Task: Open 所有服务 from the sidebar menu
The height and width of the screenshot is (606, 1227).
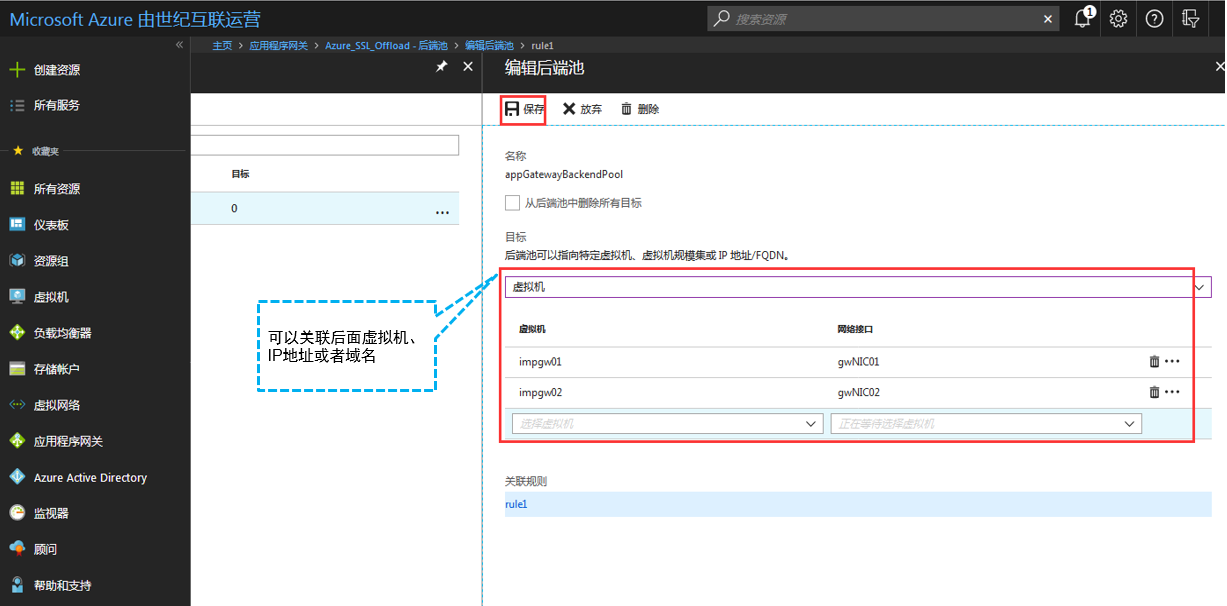Action: (55, 103)
